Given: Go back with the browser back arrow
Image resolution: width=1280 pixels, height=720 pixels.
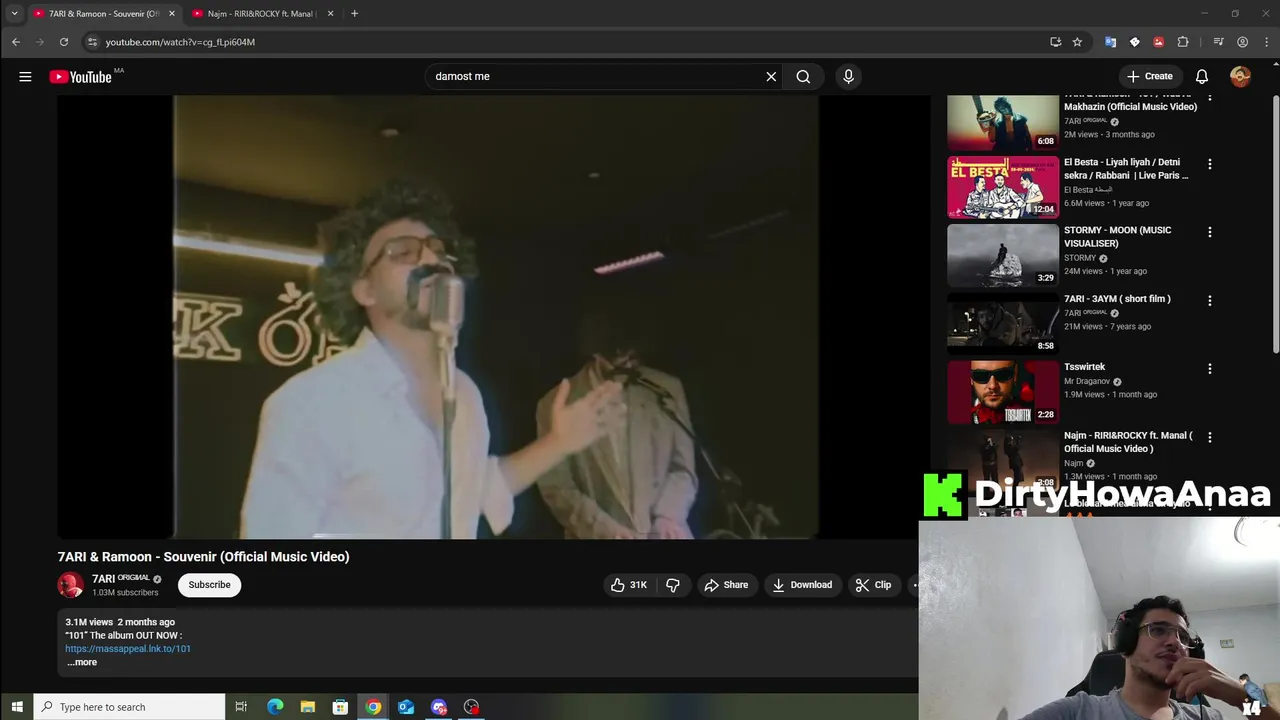Looking at the screenshot, I should [x=16, y=42].
